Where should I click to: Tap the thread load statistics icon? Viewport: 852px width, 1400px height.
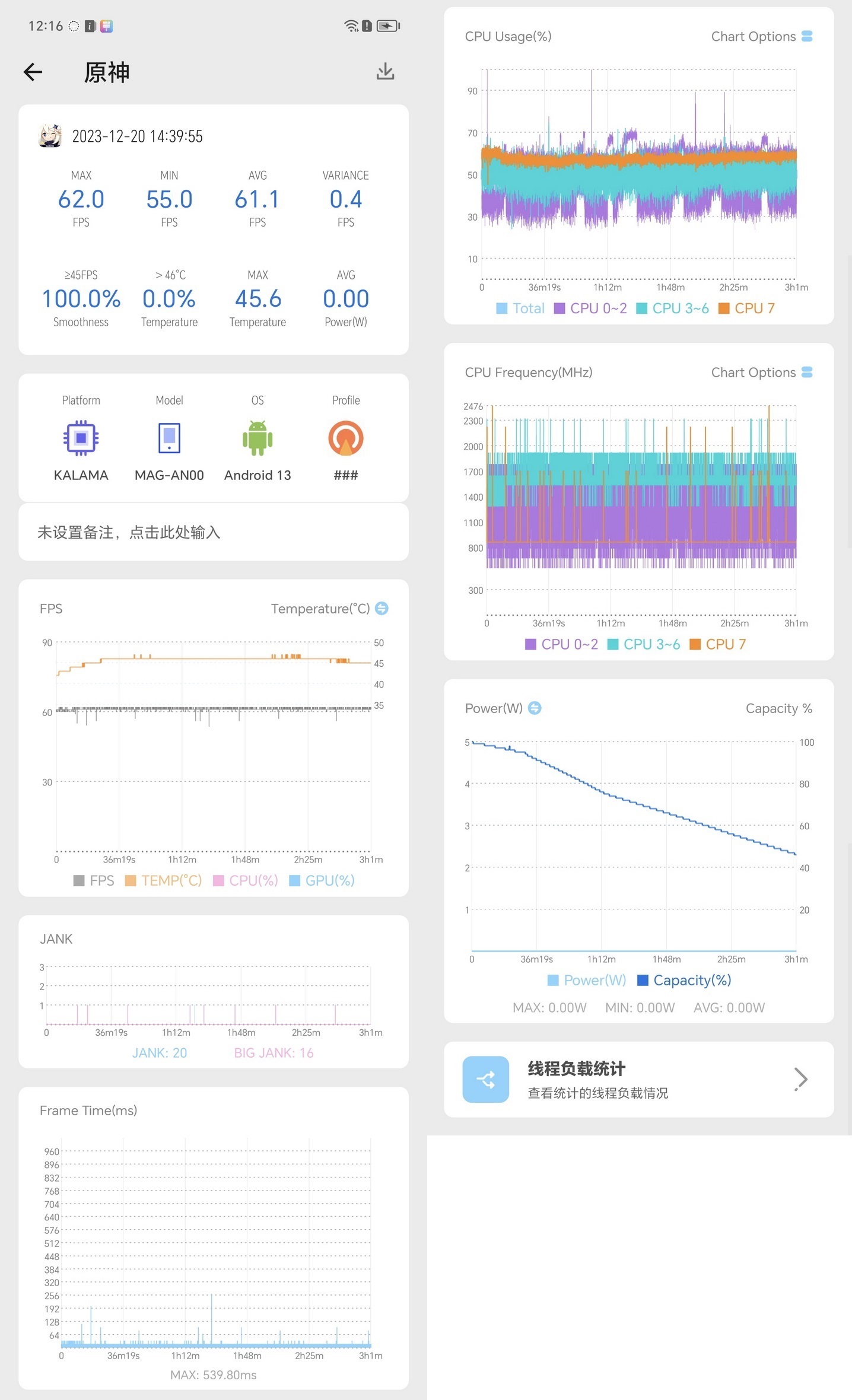click(486, 1080)
